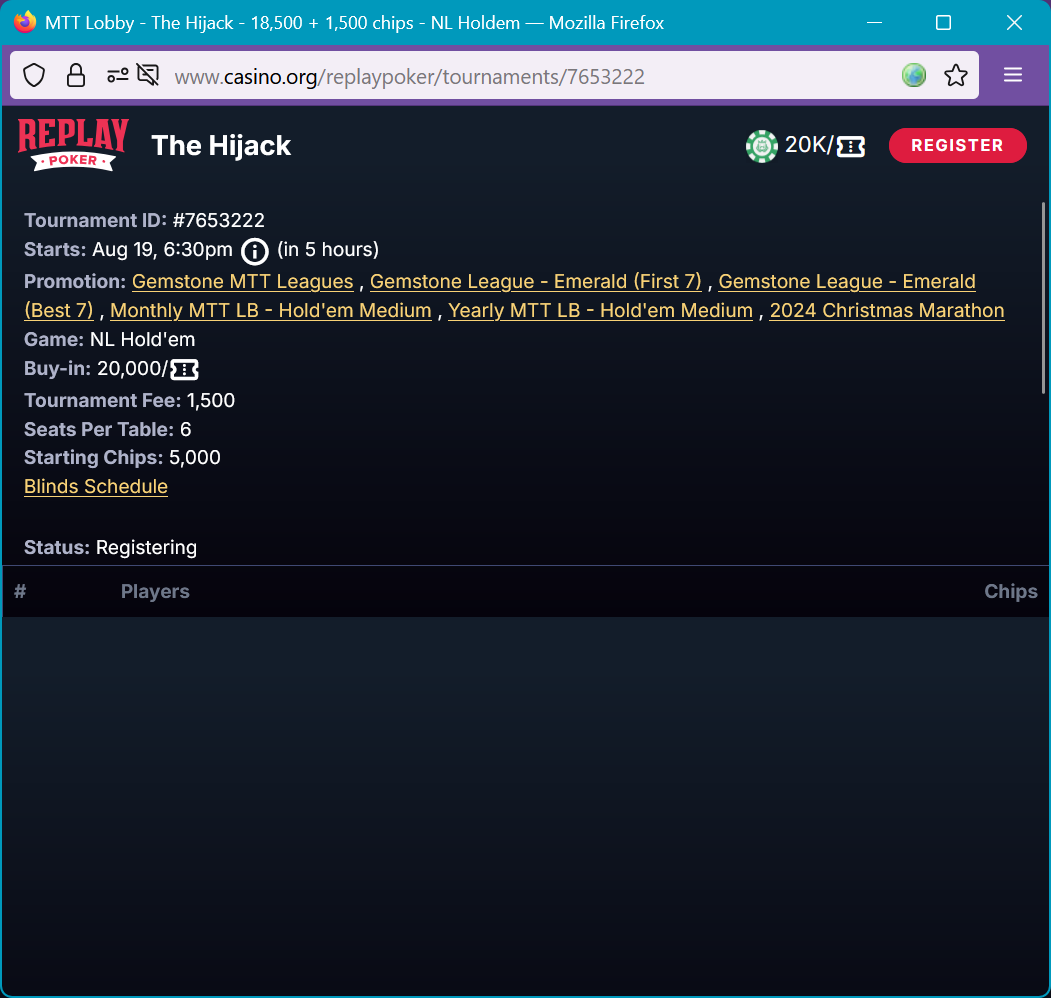Click the Chips column header
1051x998 pixels.
pyautogui.click(x=1011, y=591)
